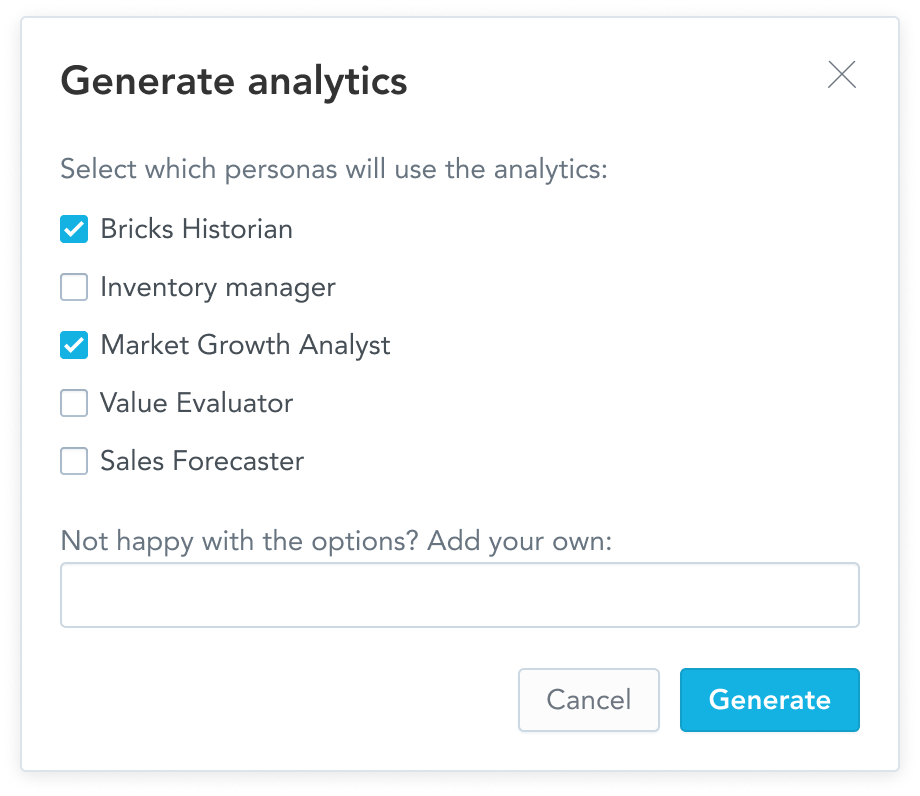Check the Value Evaluator option
The image size is (920, 796).
tap(74, 403)
